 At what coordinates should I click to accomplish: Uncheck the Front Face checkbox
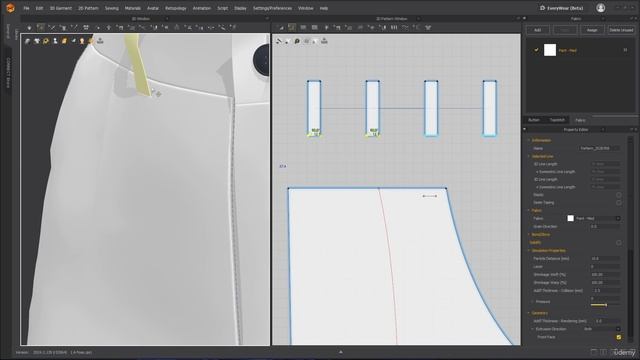(x=619, y=337)
